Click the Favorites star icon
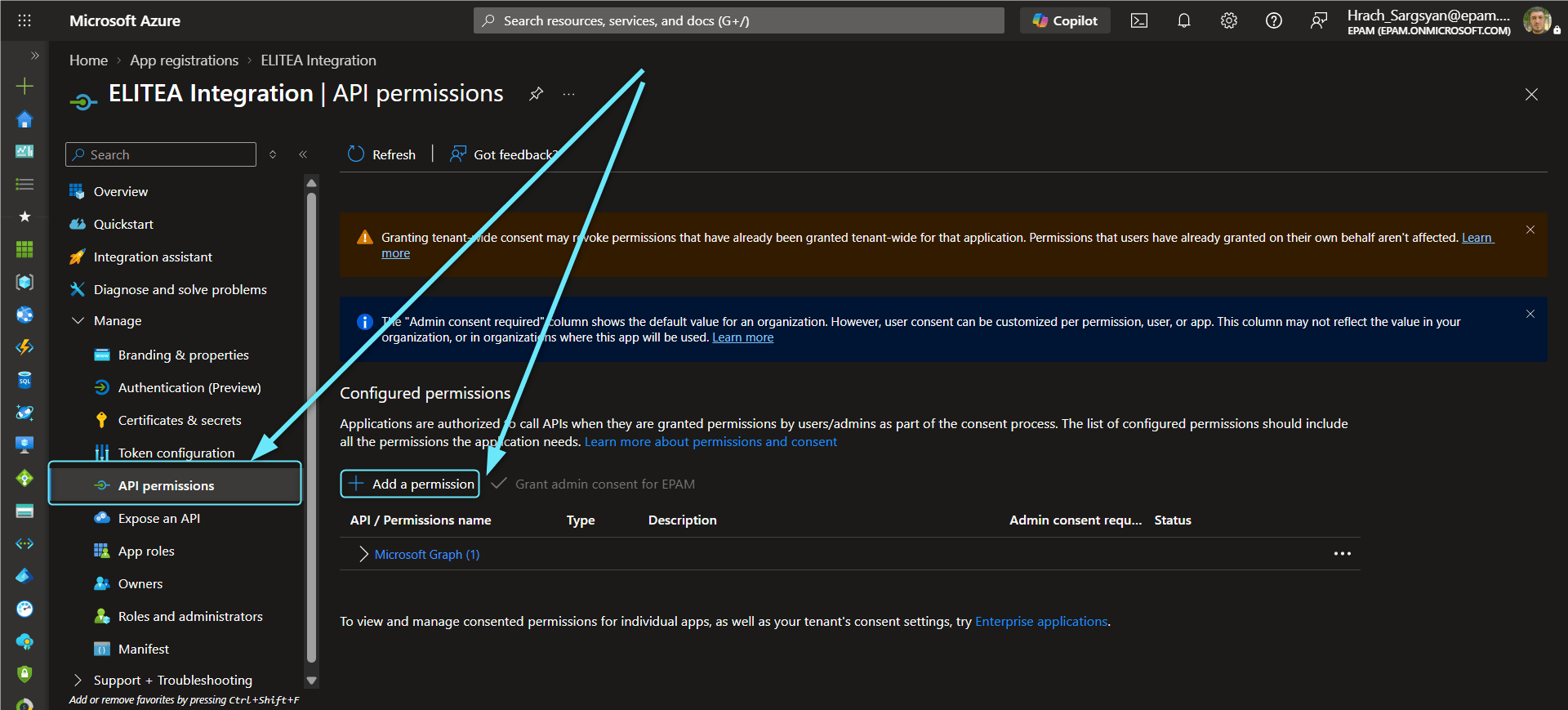 [x=24, y=217]
